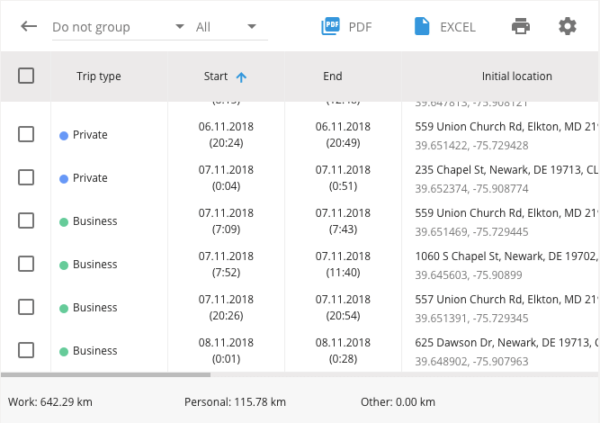Select checkbox for Business trip at 07.11.2018 (7:52)
The image size is (600, 423).
point(26,264)
